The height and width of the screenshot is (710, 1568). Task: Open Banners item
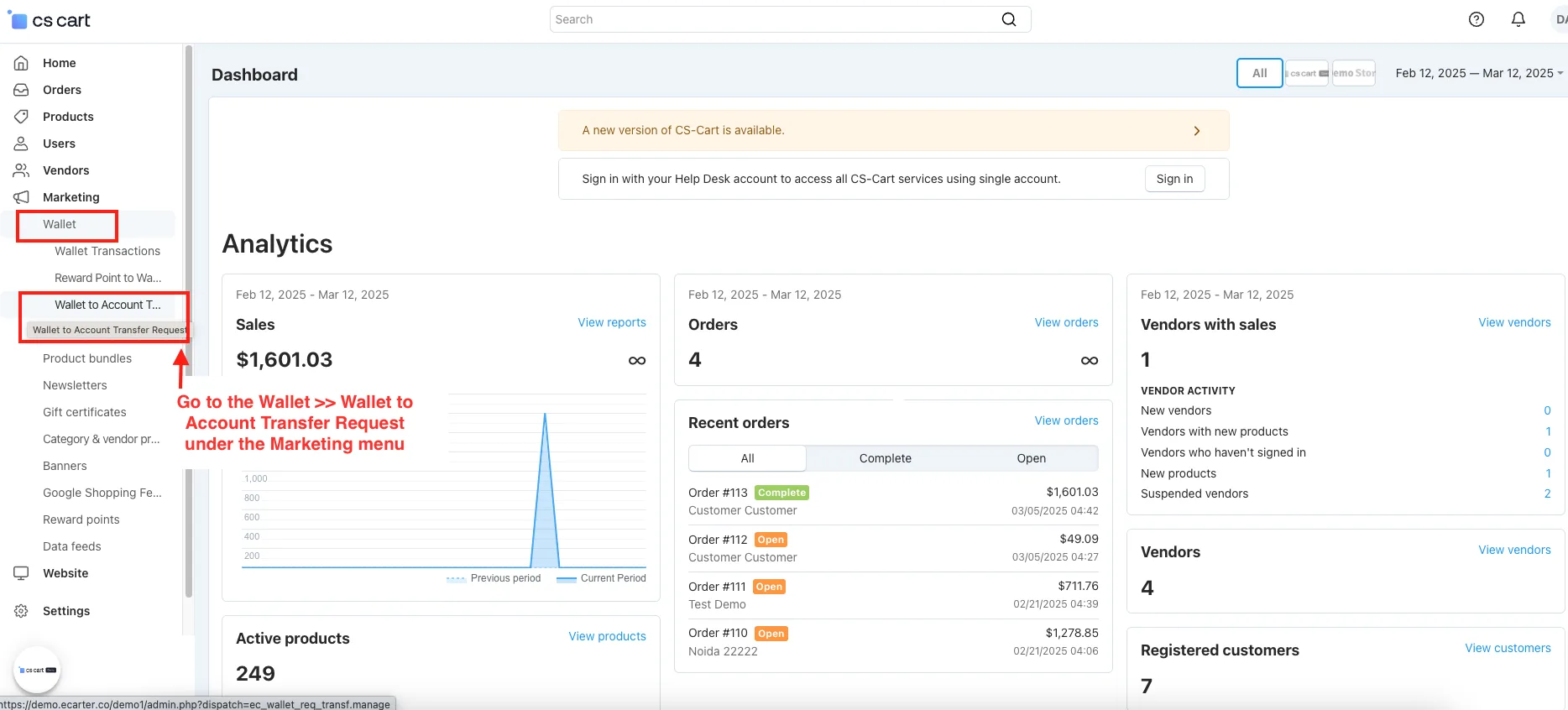click(x=65, y=466)
